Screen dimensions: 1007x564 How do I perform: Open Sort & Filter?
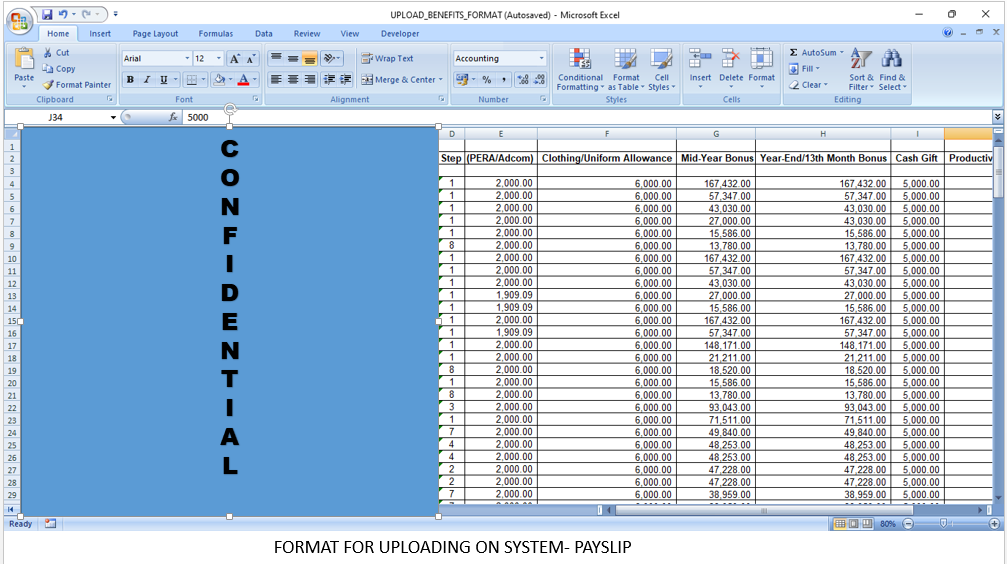click(x=861, y=69)
